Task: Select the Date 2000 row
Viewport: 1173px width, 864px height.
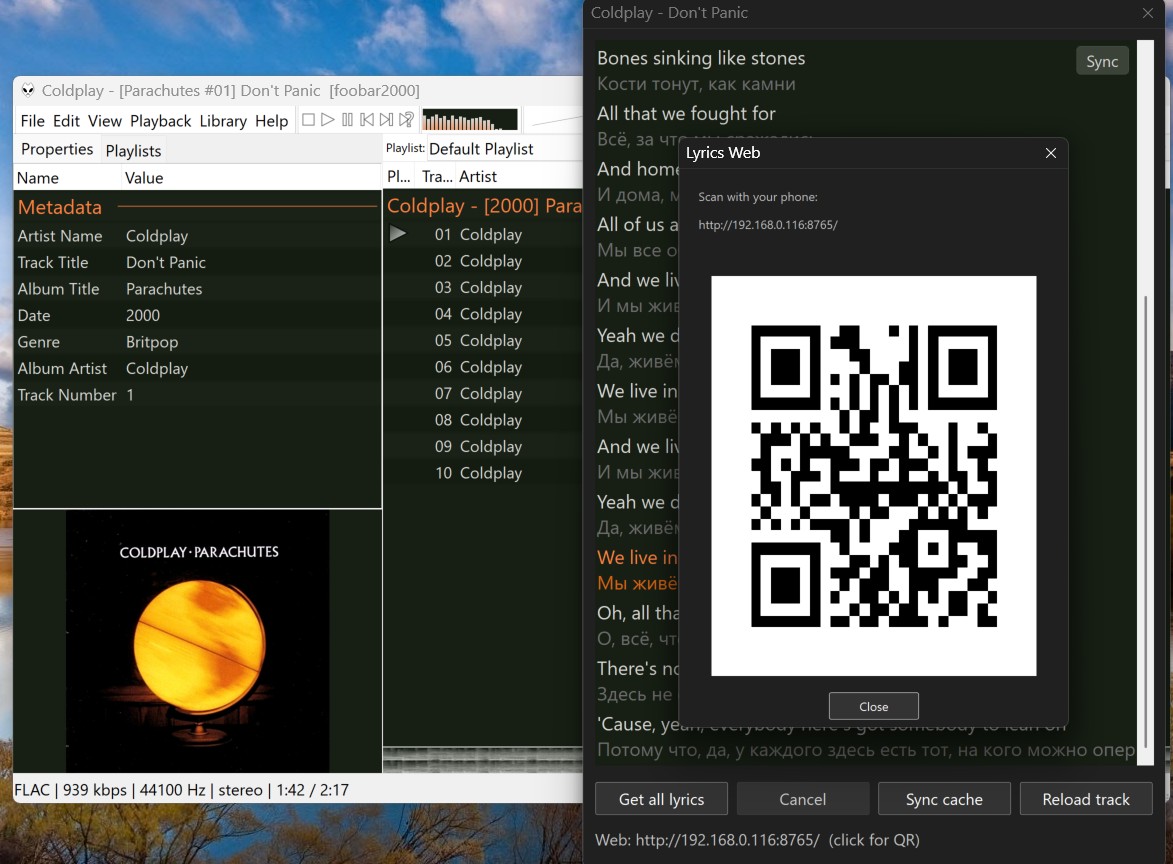Action: tap(197, 316)
